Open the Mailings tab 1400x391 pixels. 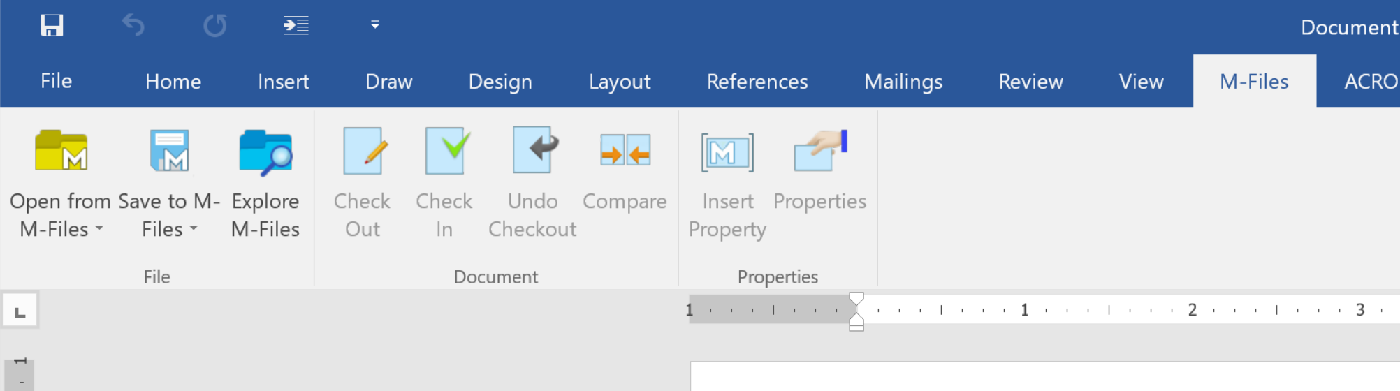[904, 82]
